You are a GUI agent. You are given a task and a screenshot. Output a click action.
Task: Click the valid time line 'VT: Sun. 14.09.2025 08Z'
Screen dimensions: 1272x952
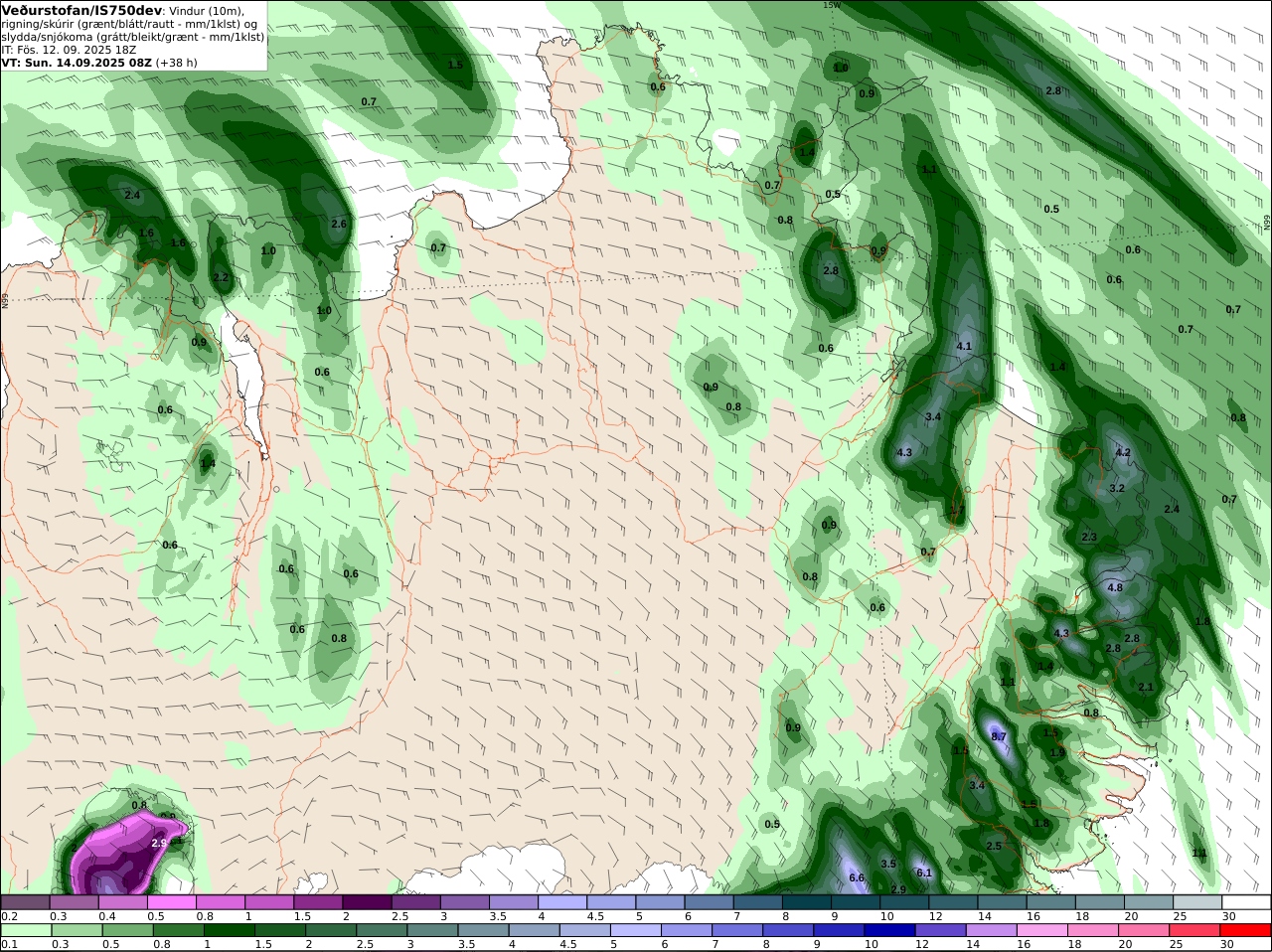pyautogui.click(x=77, y=62)
